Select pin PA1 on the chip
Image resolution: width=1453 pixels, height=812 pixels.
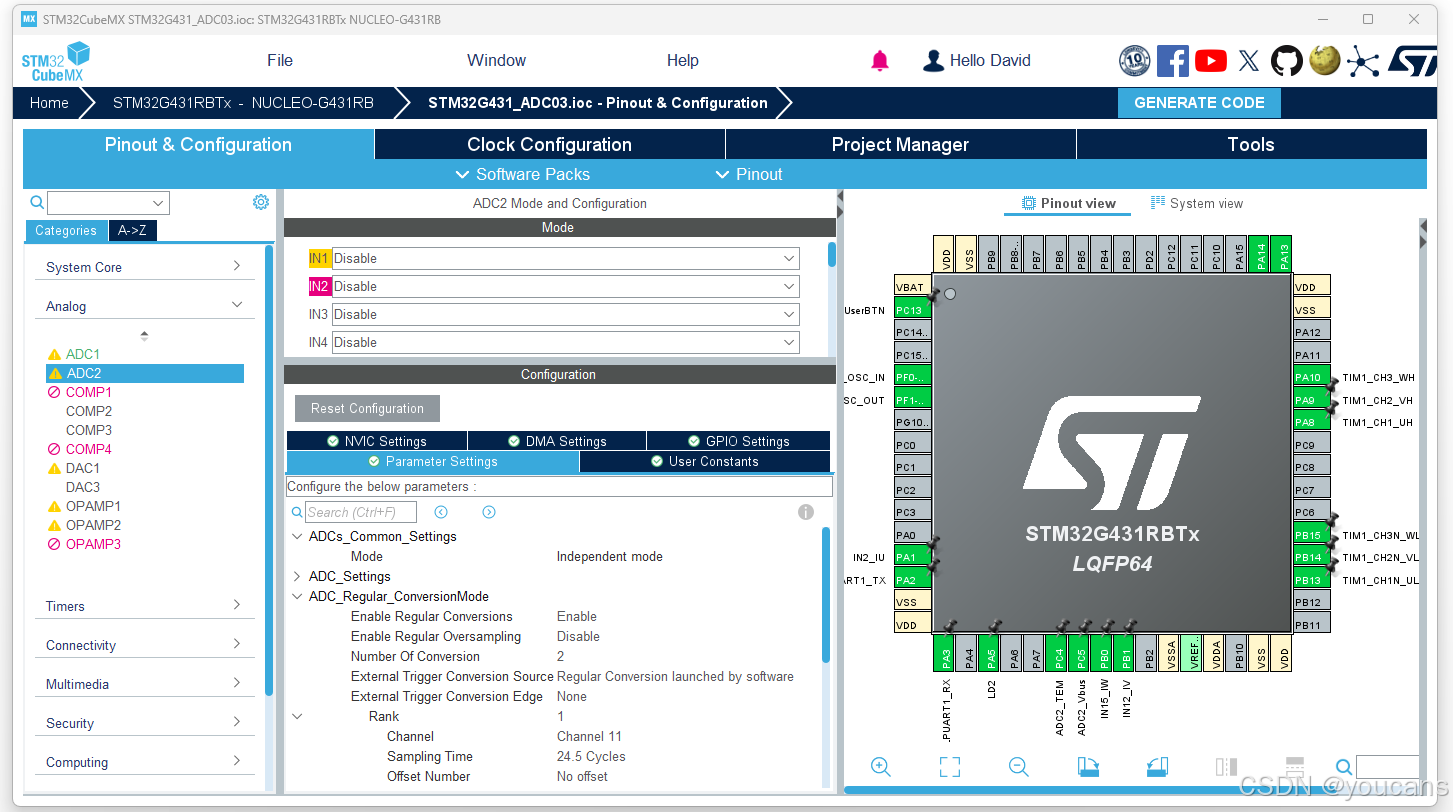[912, 557]
